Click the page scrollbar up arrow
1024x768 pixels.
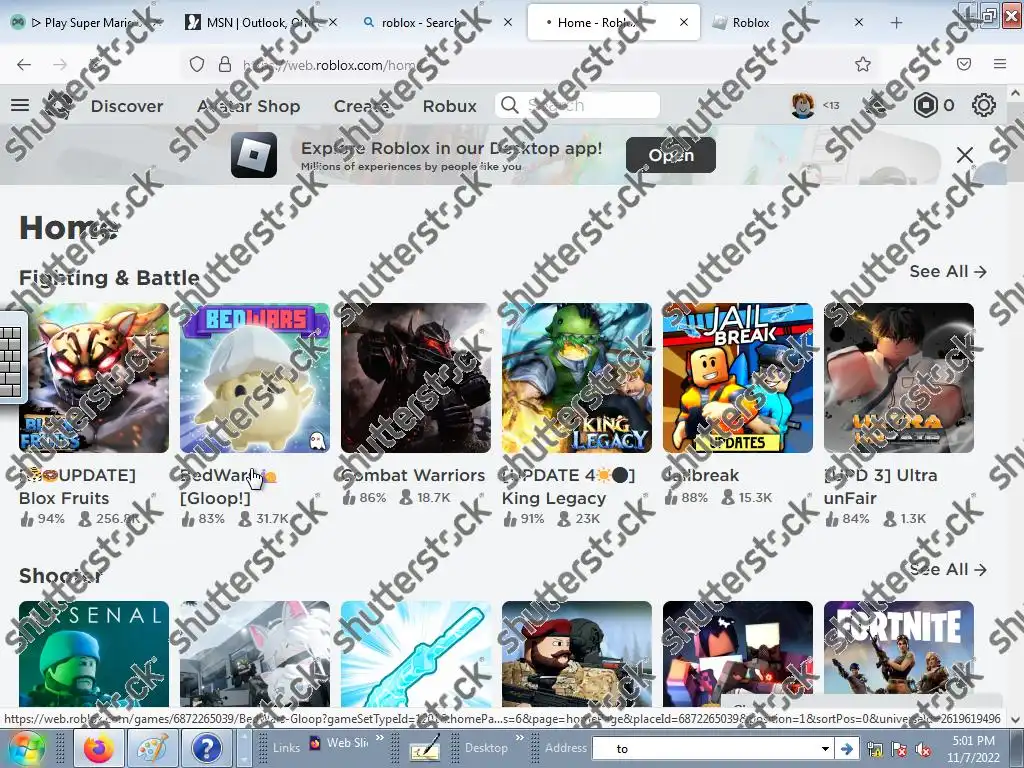[x=1016, y=93]
